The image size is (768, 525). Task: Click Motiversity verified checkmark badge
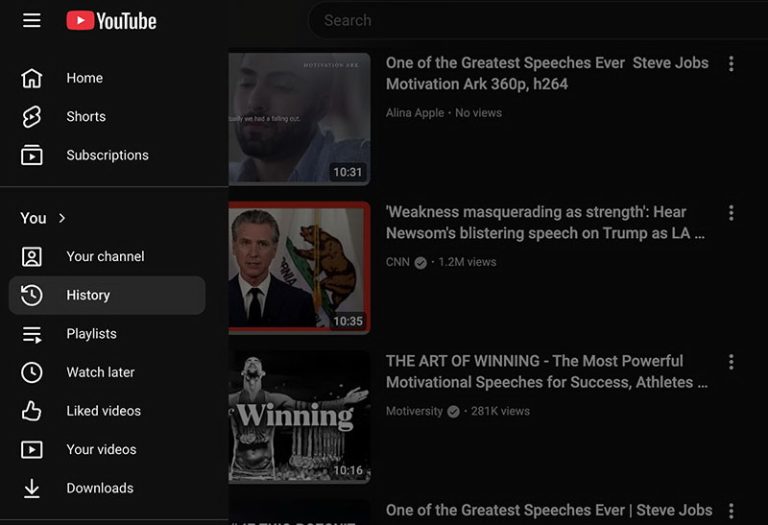pos(454,412)
